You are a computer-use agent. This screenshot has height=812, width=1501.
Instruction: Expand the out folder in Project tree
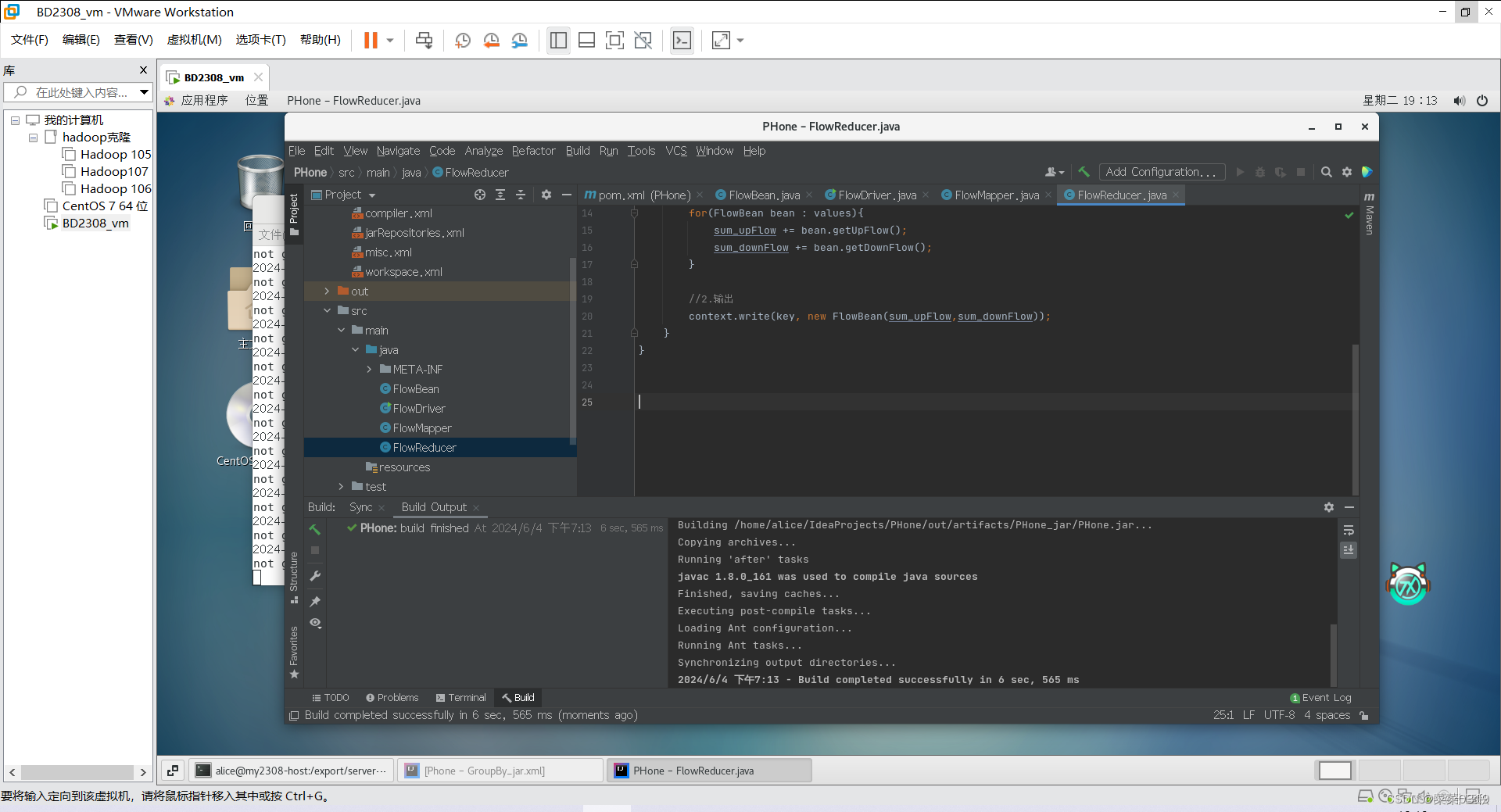pos(327,291)
